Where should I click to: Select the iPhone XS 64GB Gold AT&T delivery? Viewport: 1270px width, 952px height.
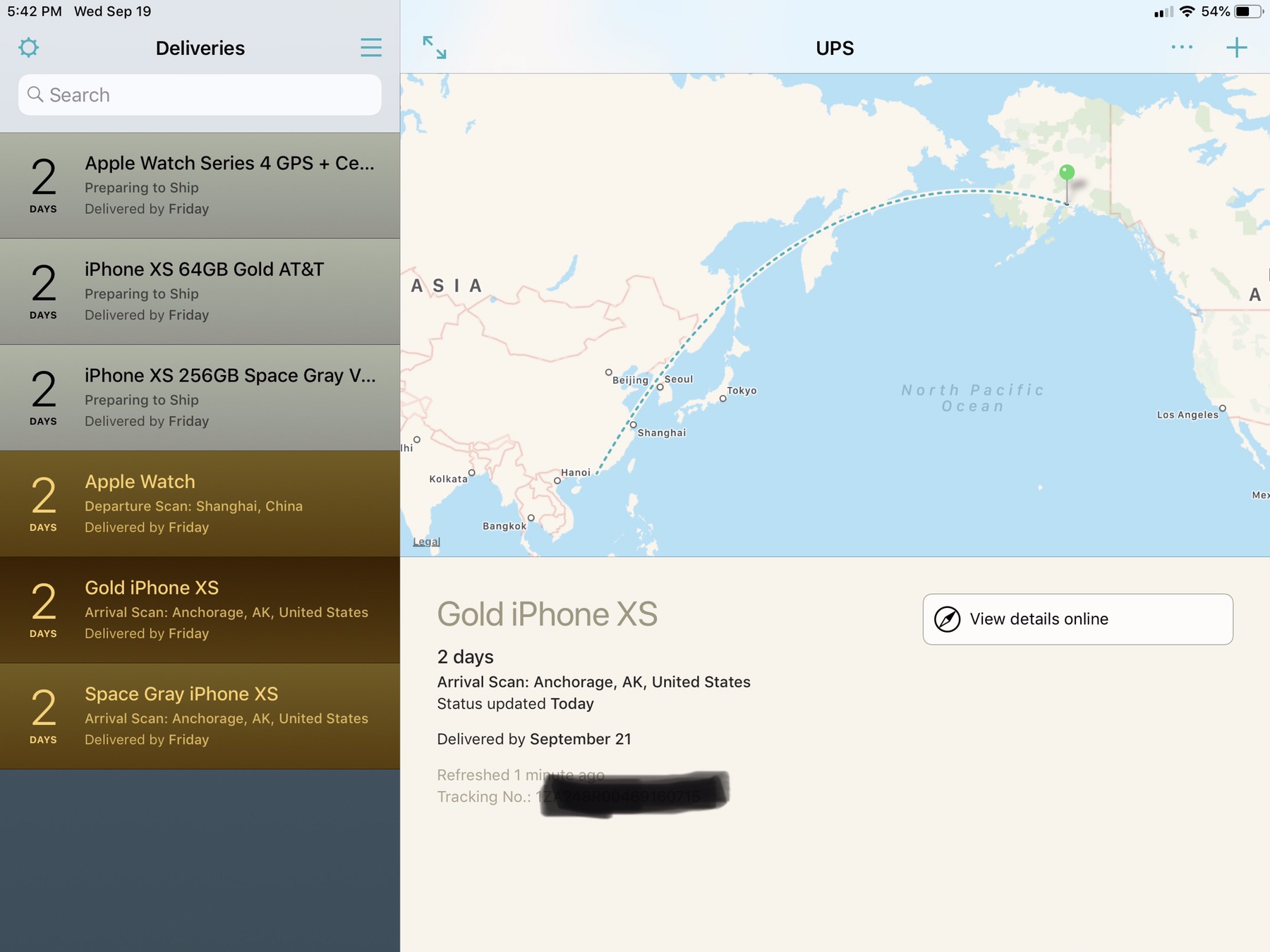tap(200, 292)
